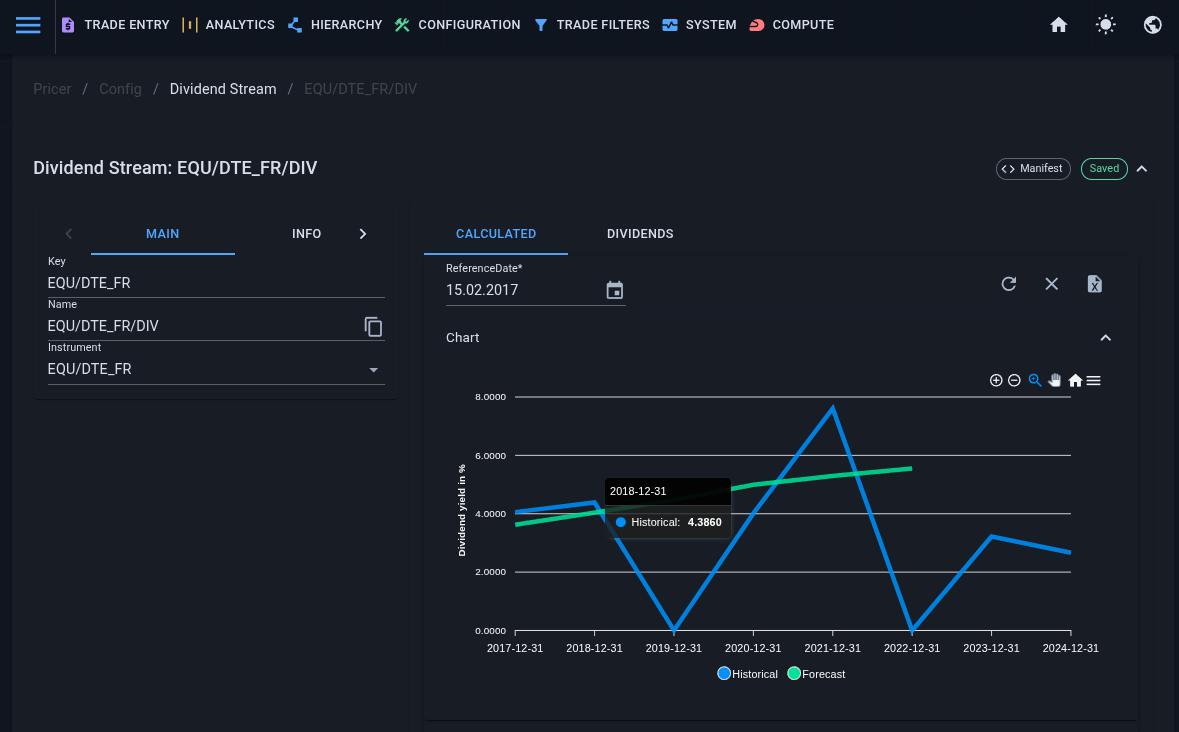Navigate to Dividend Stream breadcrumb
1179x732 pixels.
223,89
